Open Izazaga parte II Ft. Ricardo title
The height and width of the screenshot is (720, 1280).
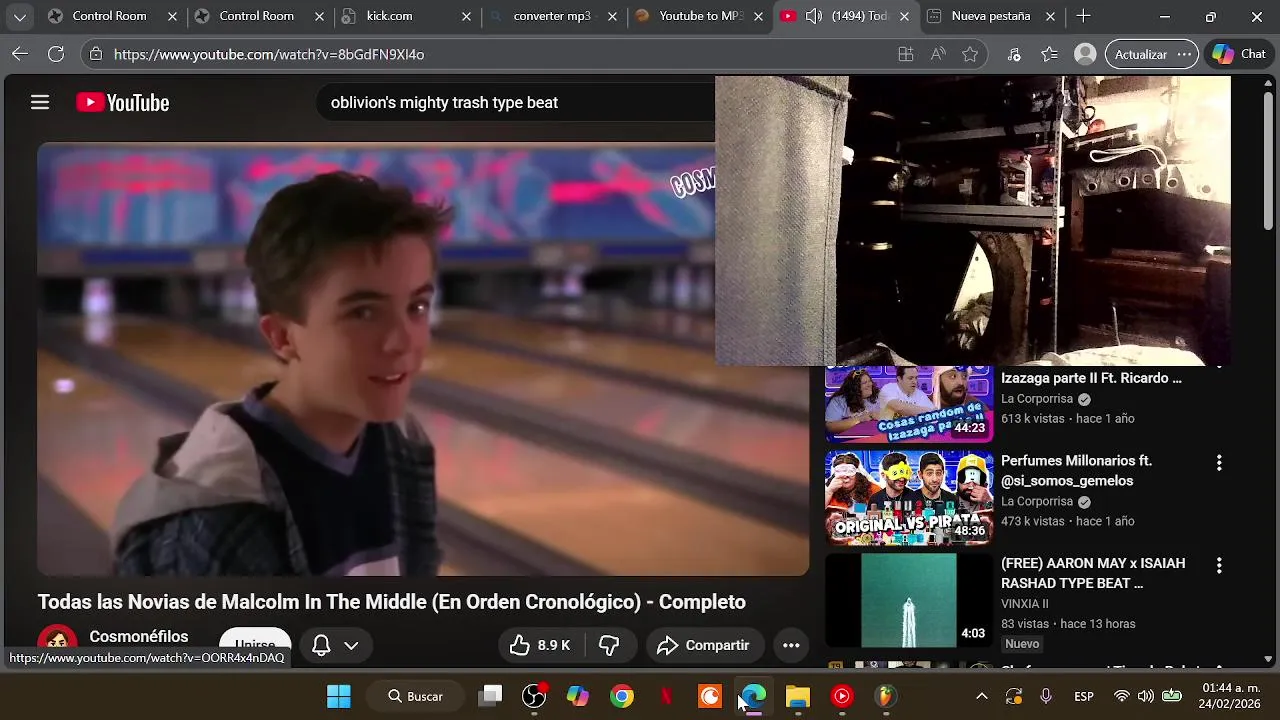click(1091, 378)
